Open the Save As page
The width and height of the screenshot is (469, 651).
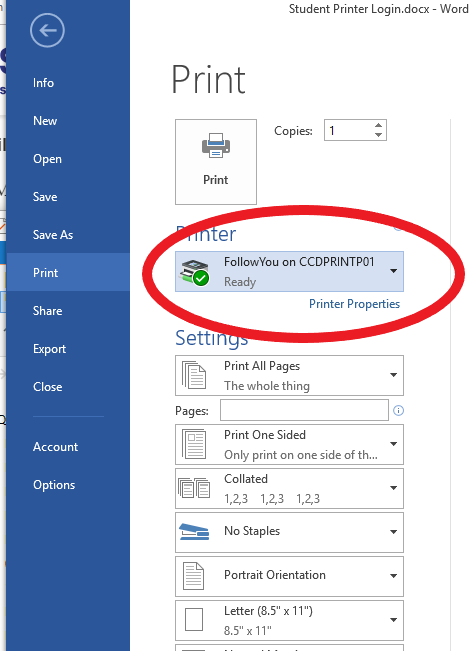pyautogui.click(x=53, y=235)
